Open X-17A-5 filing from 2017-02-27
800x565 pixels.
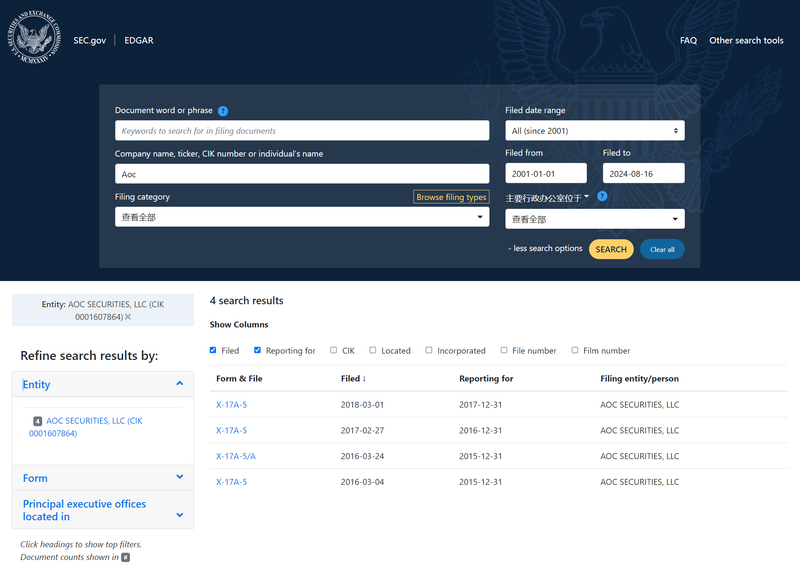pos(231,430)
